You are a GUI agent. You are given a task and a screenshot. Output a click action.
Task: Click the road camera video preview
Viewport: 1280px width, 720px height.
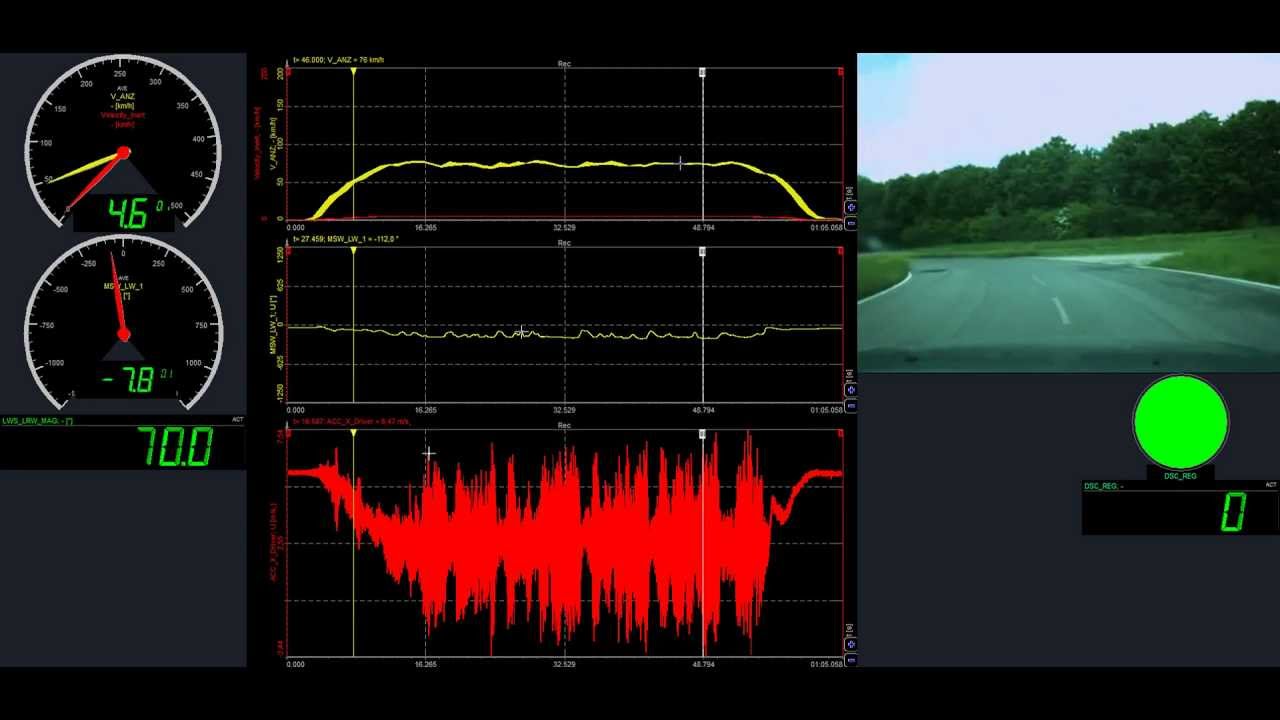pyautogui.click(x=1068, y=212)
